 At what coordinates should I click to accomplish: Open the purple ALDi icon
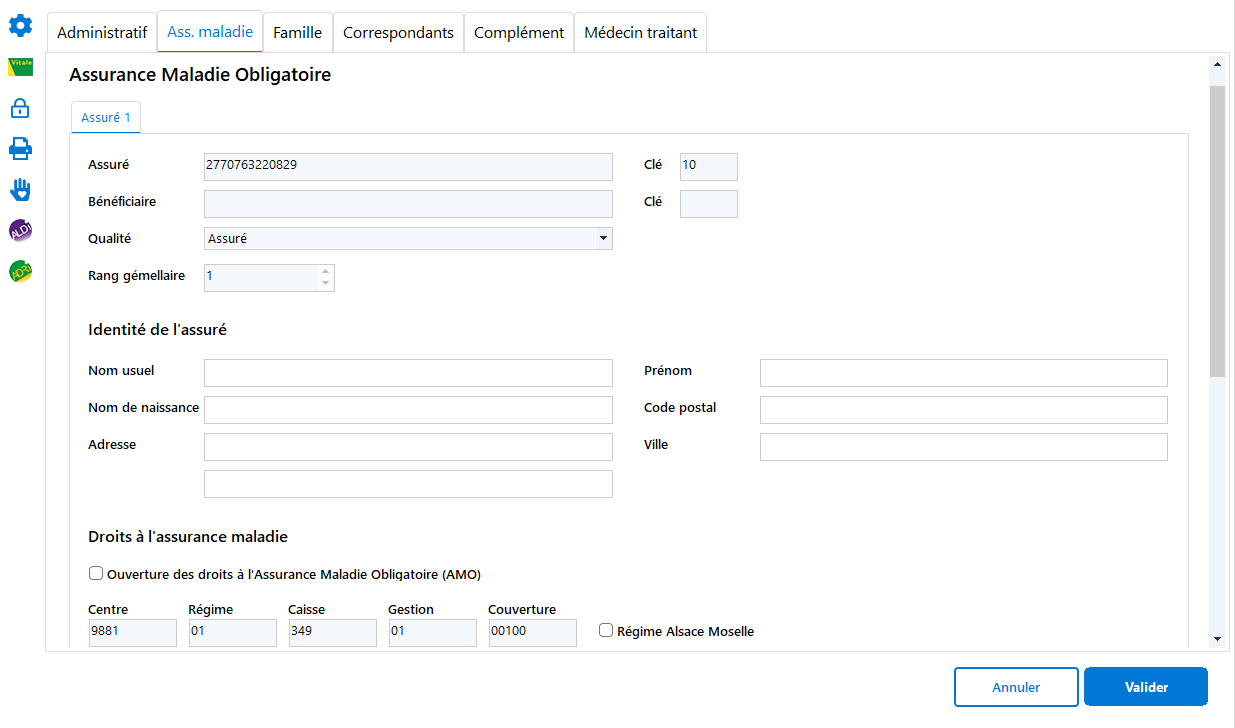[x=20, y=231]
